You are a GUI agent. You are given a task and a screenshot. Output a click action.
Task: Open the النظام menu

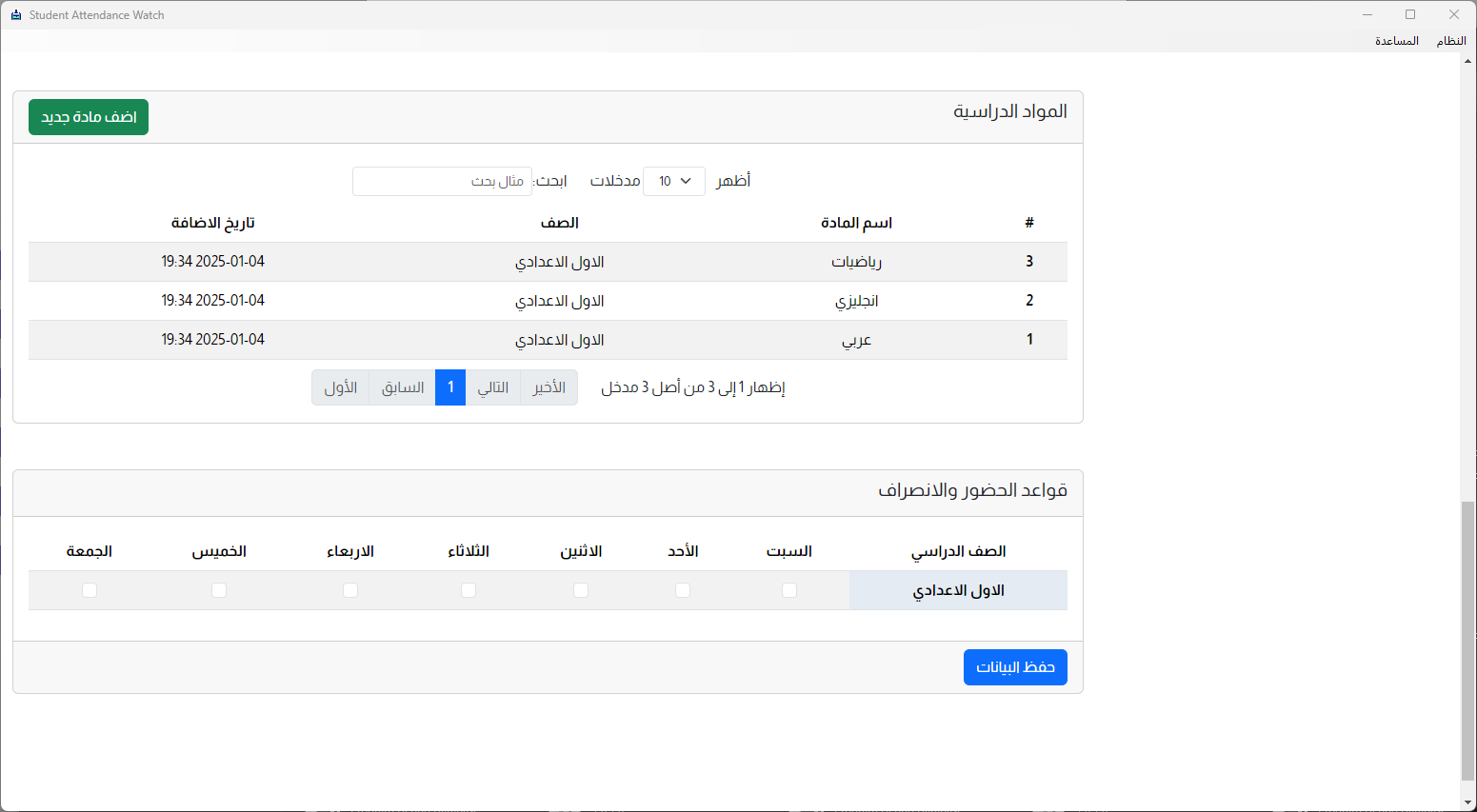point(1450,41)
